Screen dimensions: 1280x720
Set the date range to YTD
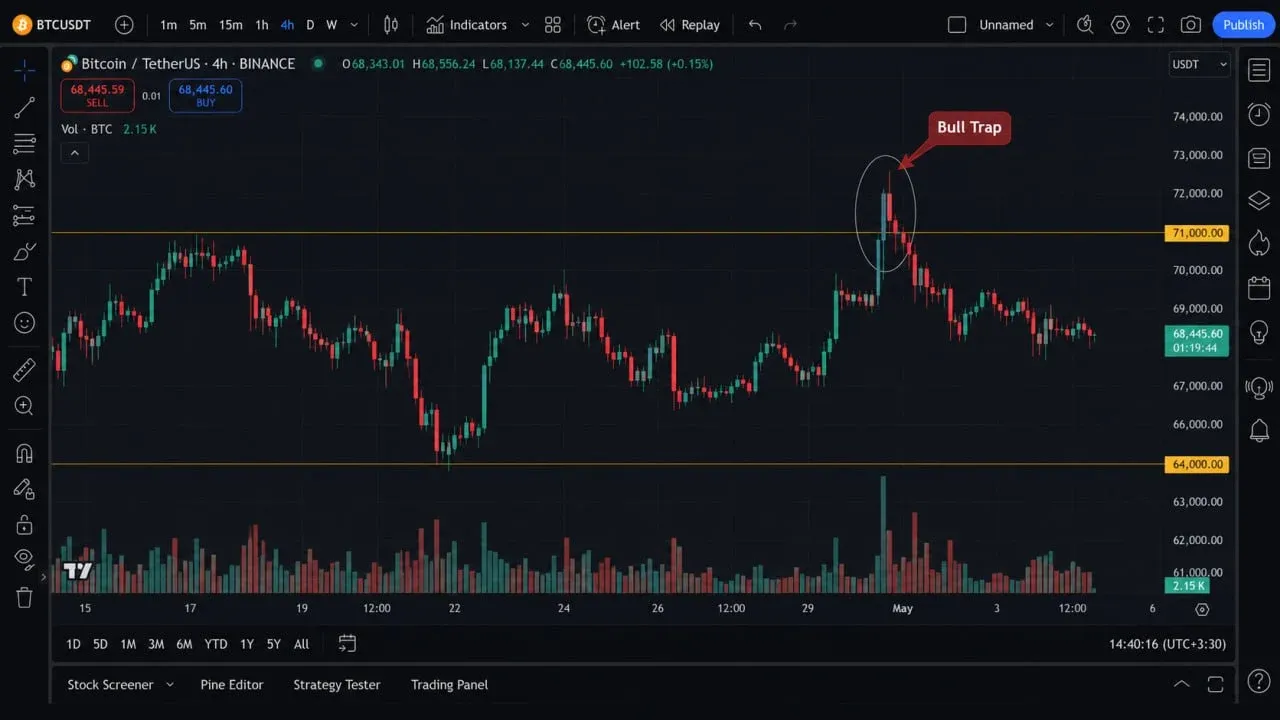pyautogui.click(x=215, y=644)
